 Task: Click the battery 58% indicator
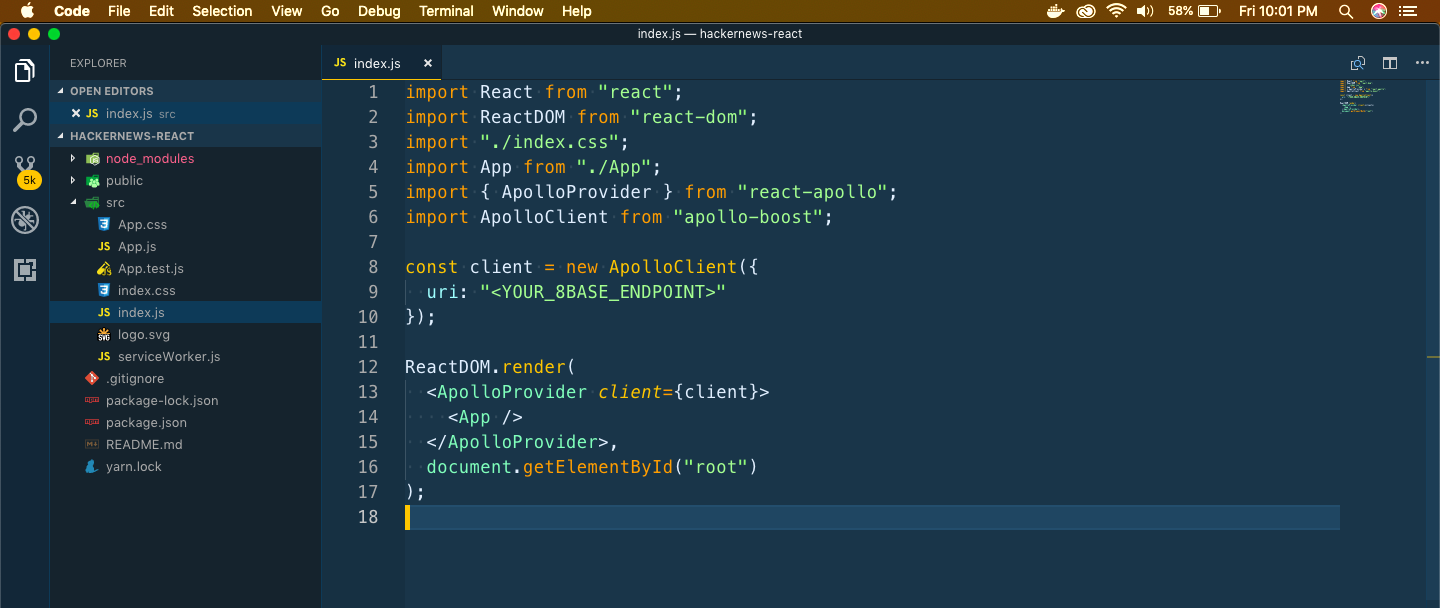click(x=1194, y=11)
